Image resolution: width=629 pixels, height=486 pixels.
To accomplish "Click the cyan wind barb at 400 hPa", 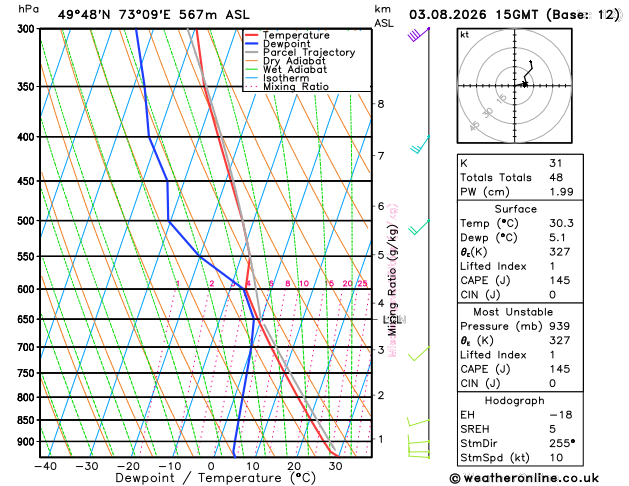I will click(420, 145).
